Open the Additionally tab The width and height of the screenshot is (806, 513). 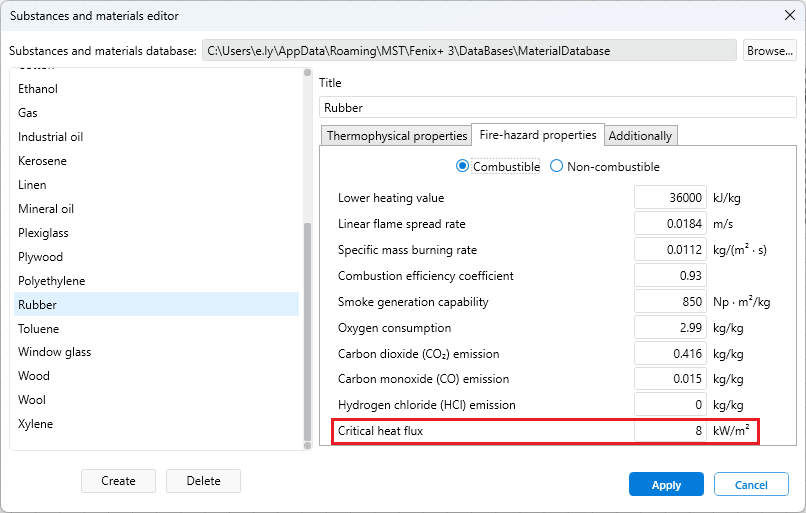(x=641, y=136)
